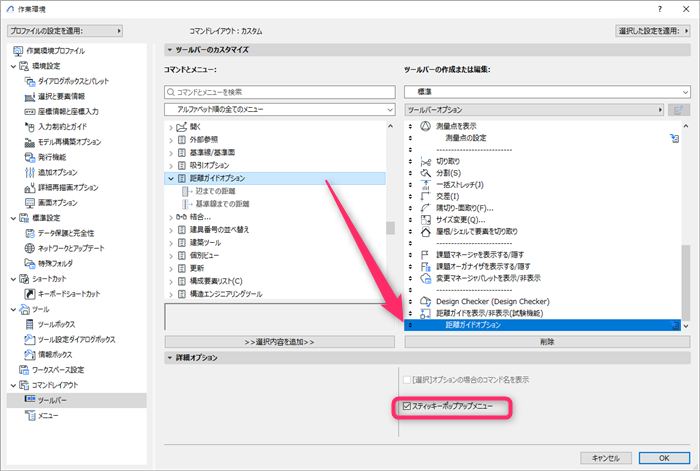Collapse the ツール tree group
700x471 pixels.
click(x=13, y=309)
